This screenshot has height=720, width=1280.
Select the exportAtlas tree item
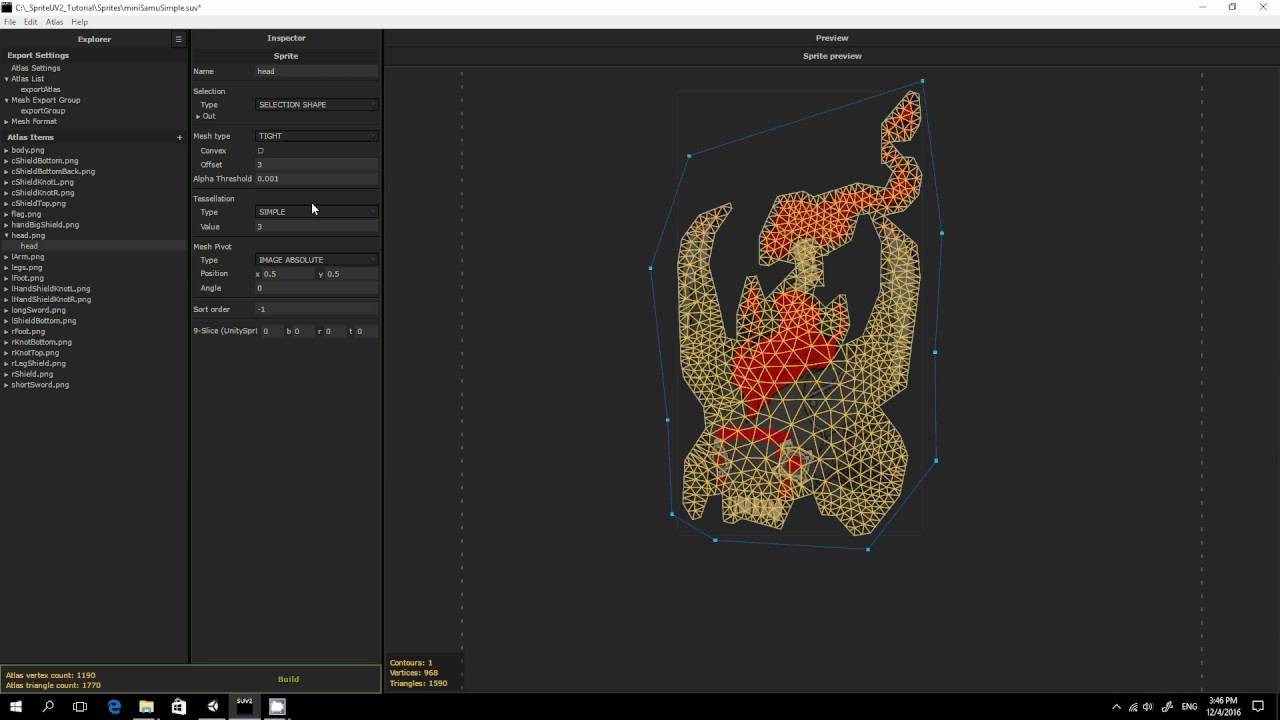[38, 89]
